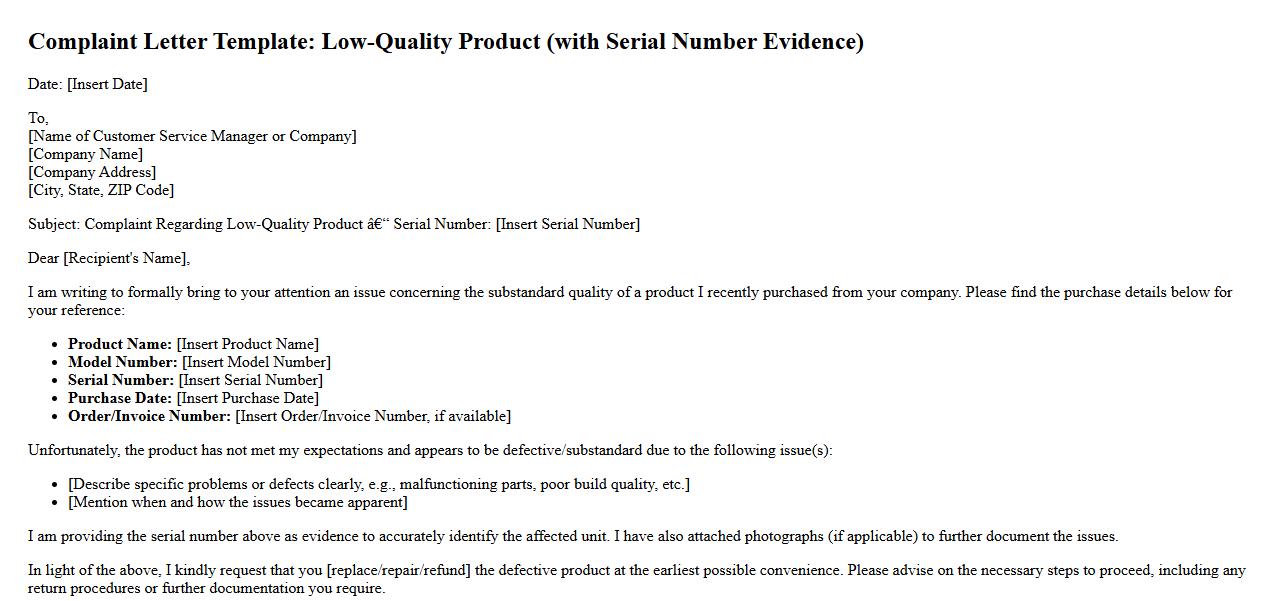1278x601 pixels.
Task: Click the "[Describe specific problems or defects...]" bullet
Action: [x=379, y=484]
